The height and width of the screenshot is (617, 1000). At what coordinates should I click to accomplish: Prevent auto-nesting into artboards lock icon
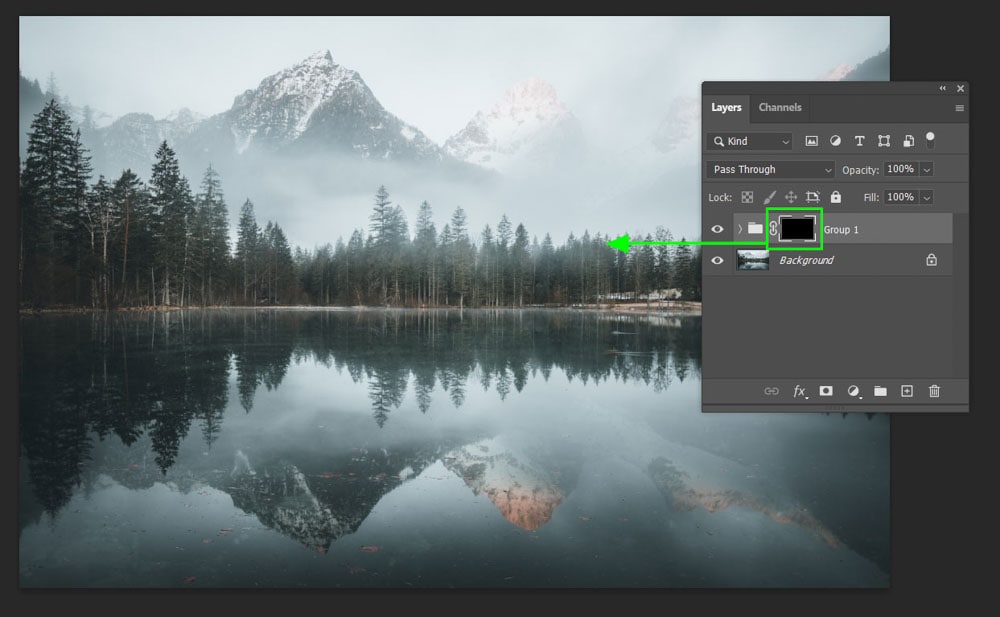pos(812,197)
